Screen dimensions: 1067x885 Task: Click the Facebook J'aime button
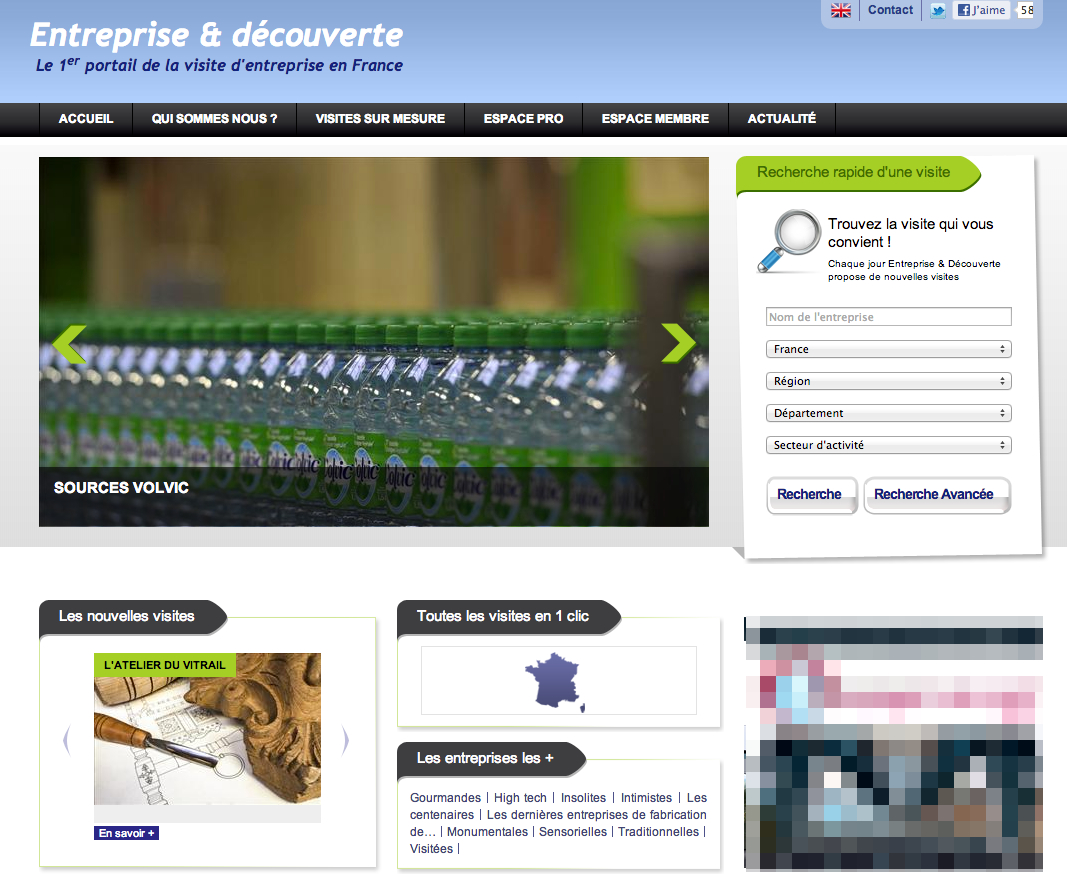981,10
